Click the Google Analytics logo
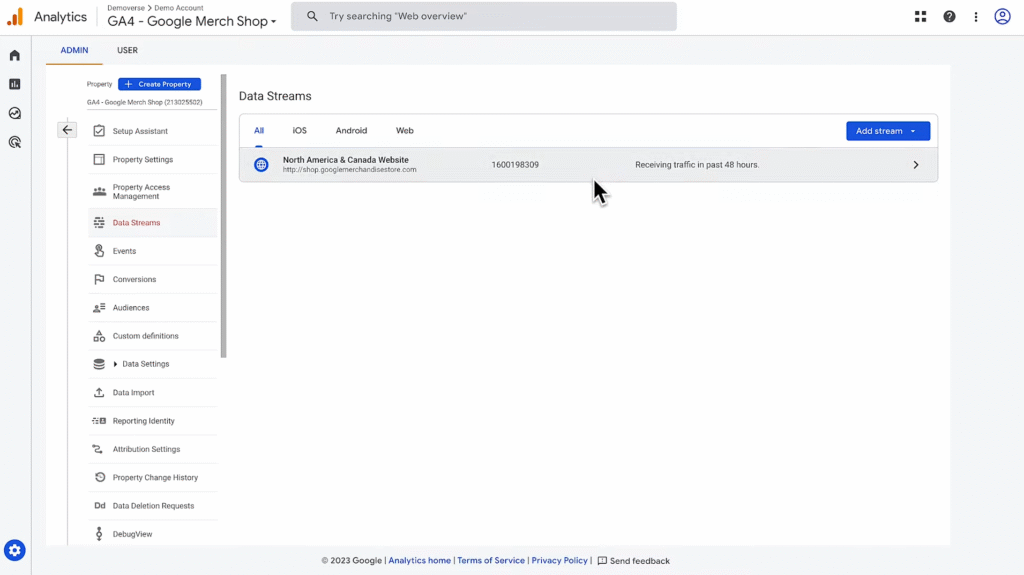This screenshot has width=1024, height=575. (x=15, y=16)
